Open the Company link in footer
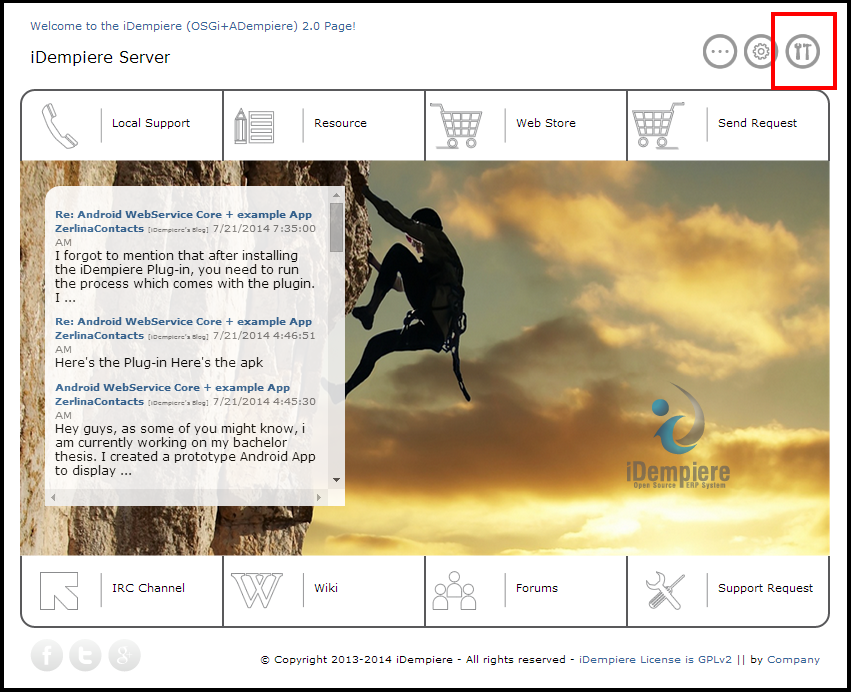Viewport: 851px width, 692px height. pos(793,659)
